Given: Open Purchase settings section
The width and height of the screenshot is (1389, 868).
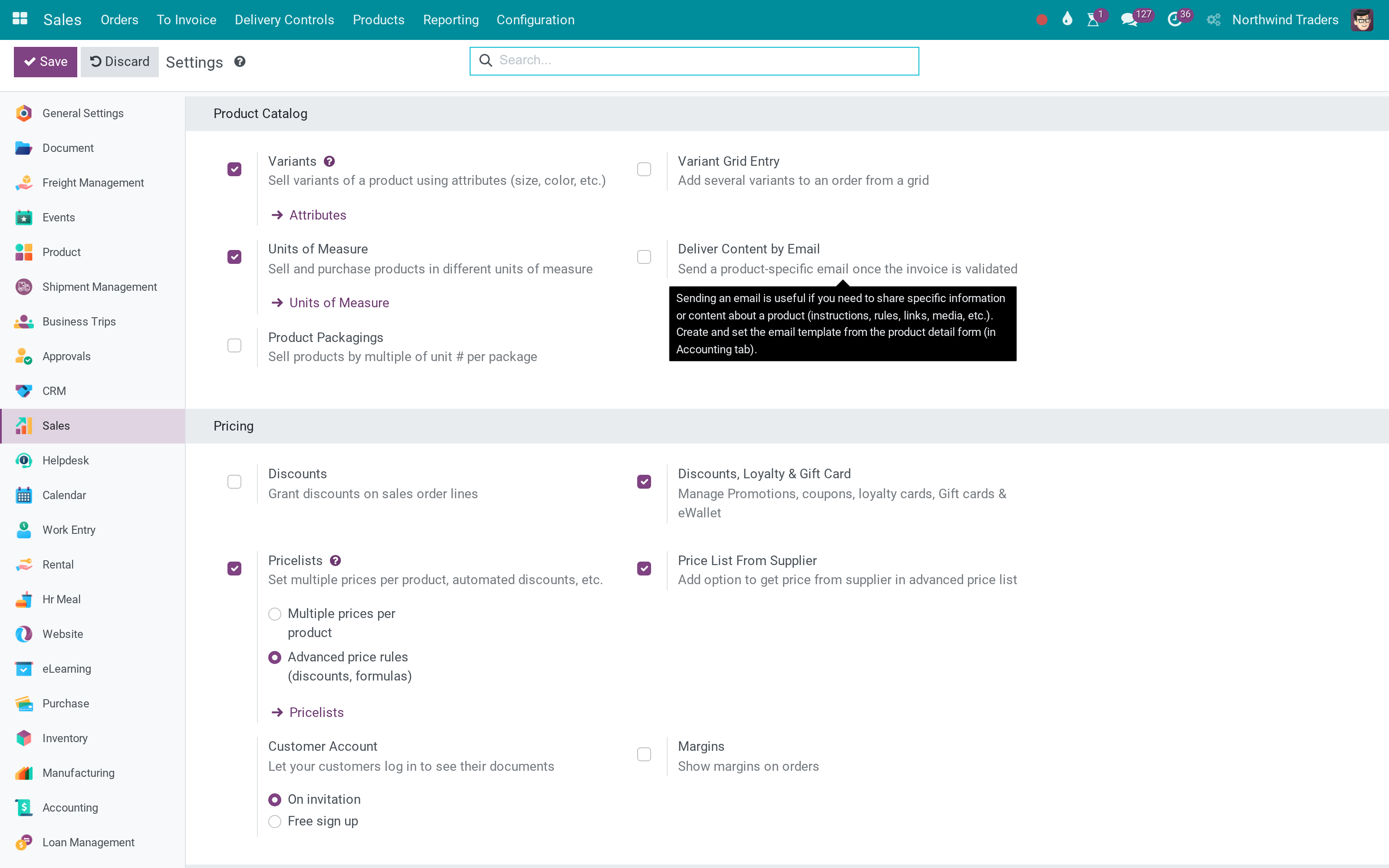Looking at the screenshot, I should pos(92,704).
